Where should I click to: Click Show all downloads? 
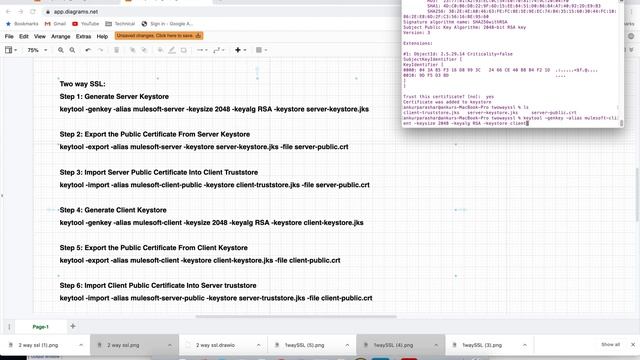tap(610, 345)
